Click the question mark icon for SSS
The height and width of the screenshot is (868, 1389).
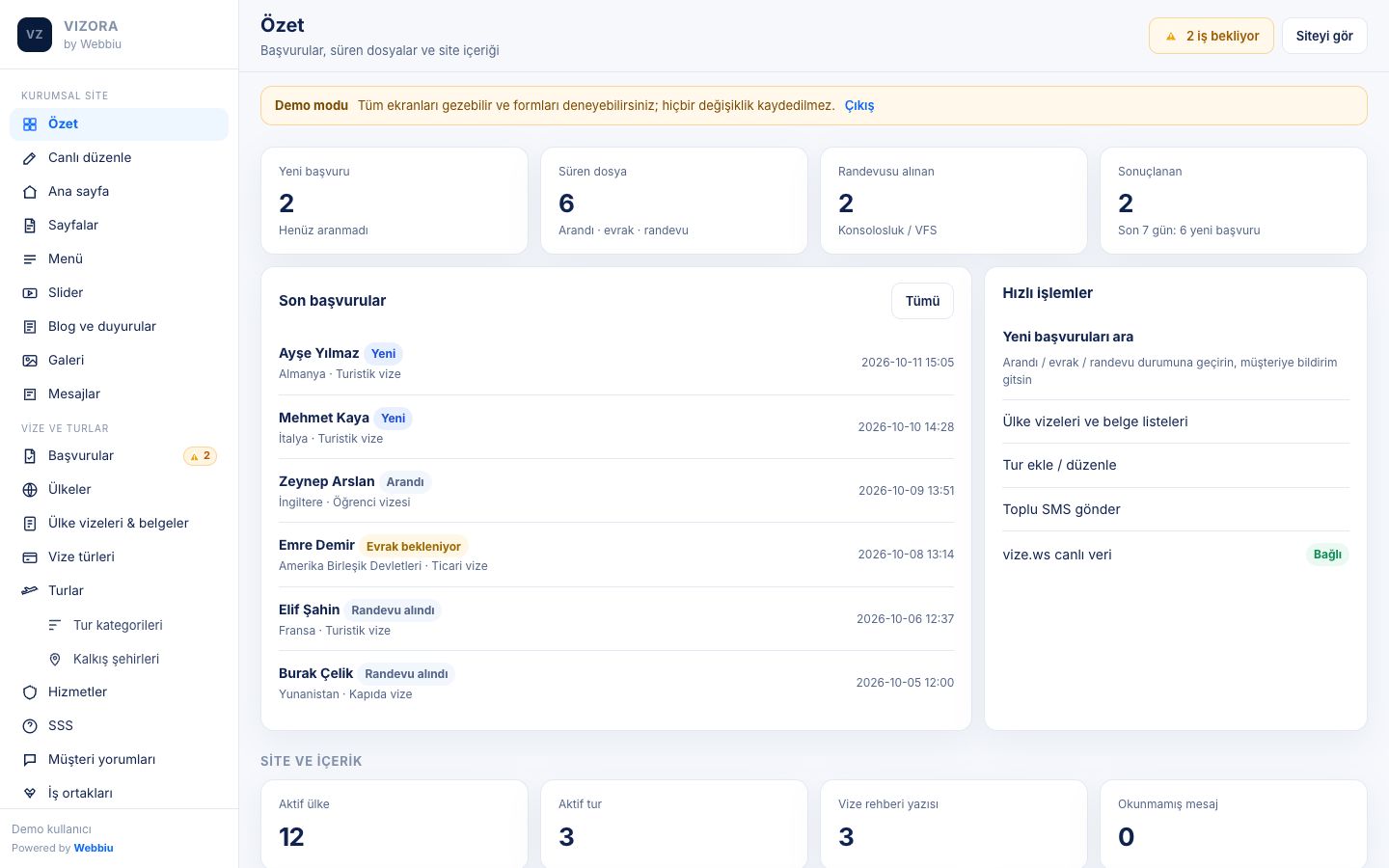[x=30, y=726]
